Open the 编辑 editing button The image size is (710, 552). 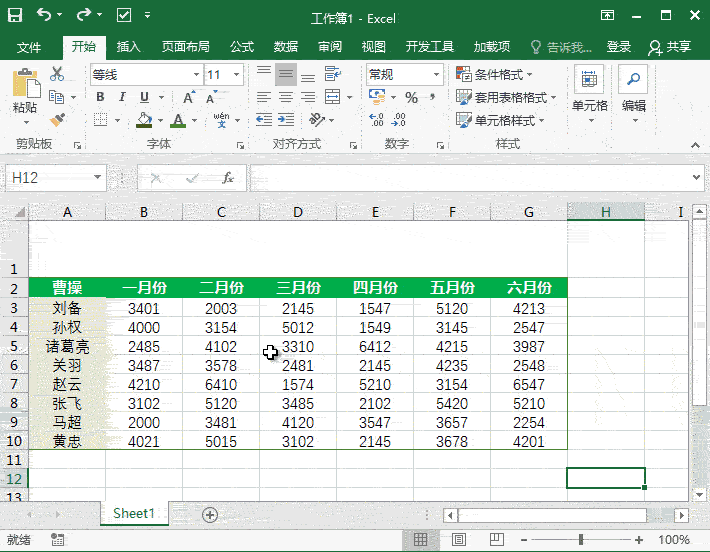pyautogui.click(x=633, y=94)
